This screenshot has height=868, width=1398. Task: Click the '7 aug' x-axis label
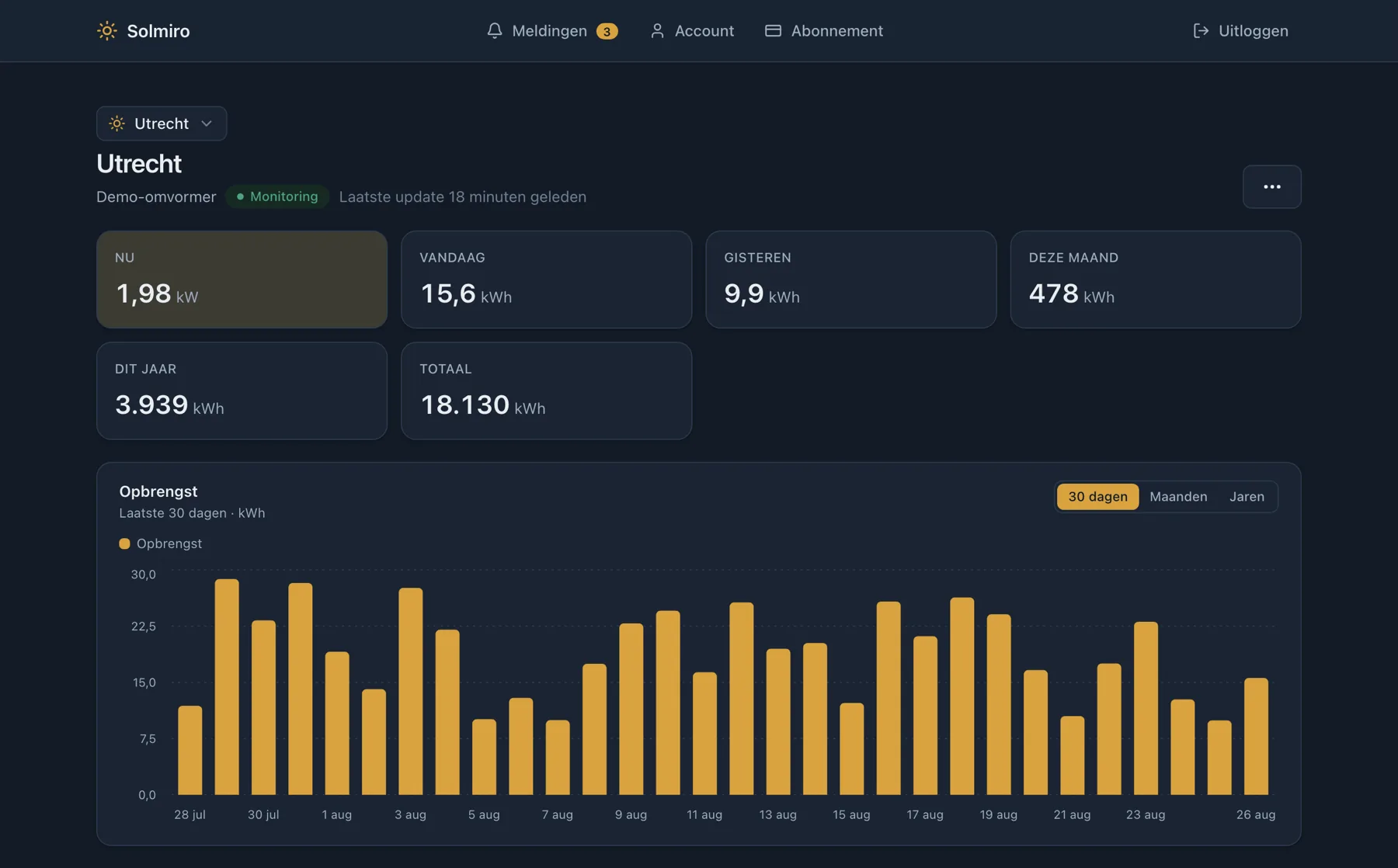click(x=557, y=814)
